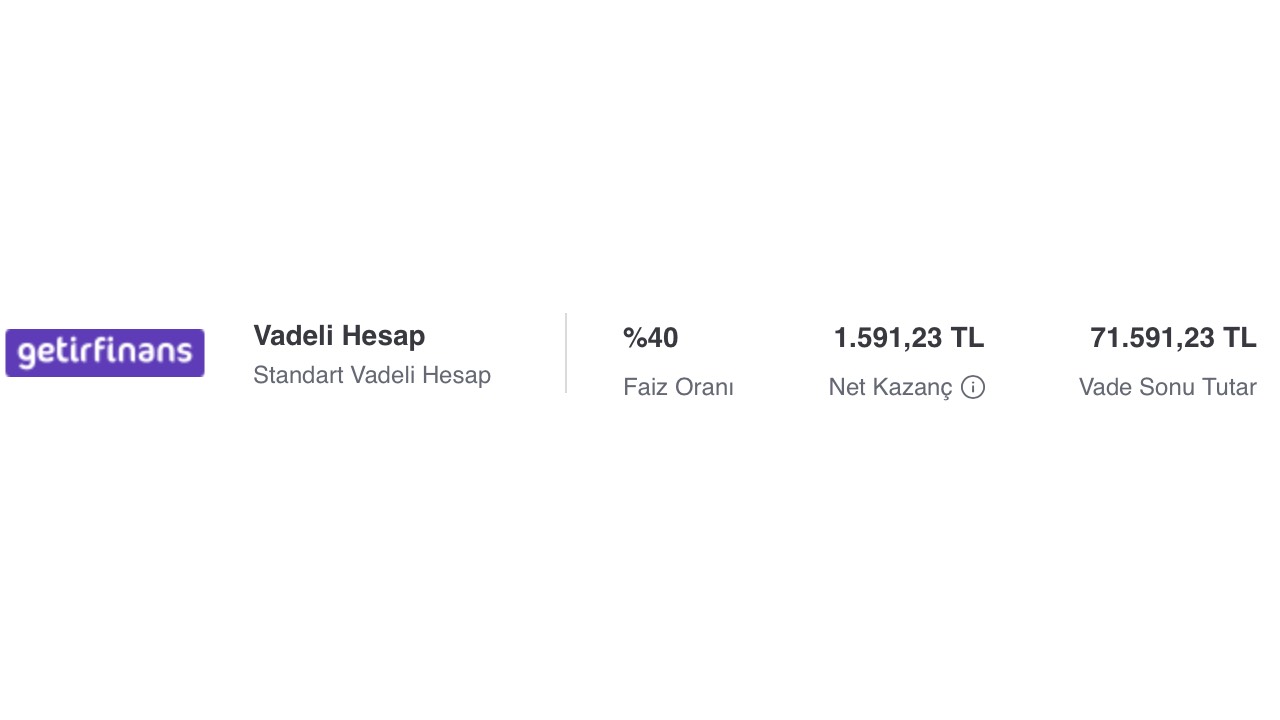The image size is (1280, 720).
Task: Click the "TL" after 1.591,23
Action: (x=967, y=338)
